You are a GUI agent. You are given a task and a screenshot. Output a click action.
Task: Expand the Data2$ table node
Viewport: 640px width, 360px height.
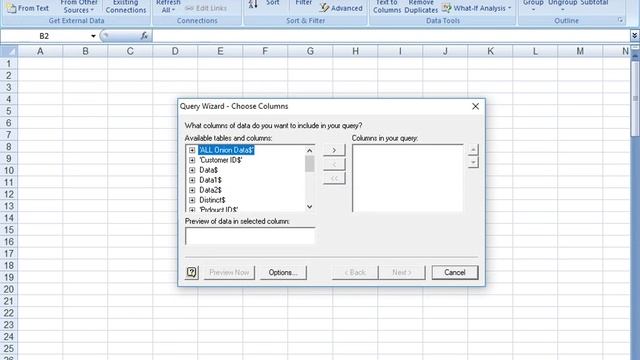(192, 190)
